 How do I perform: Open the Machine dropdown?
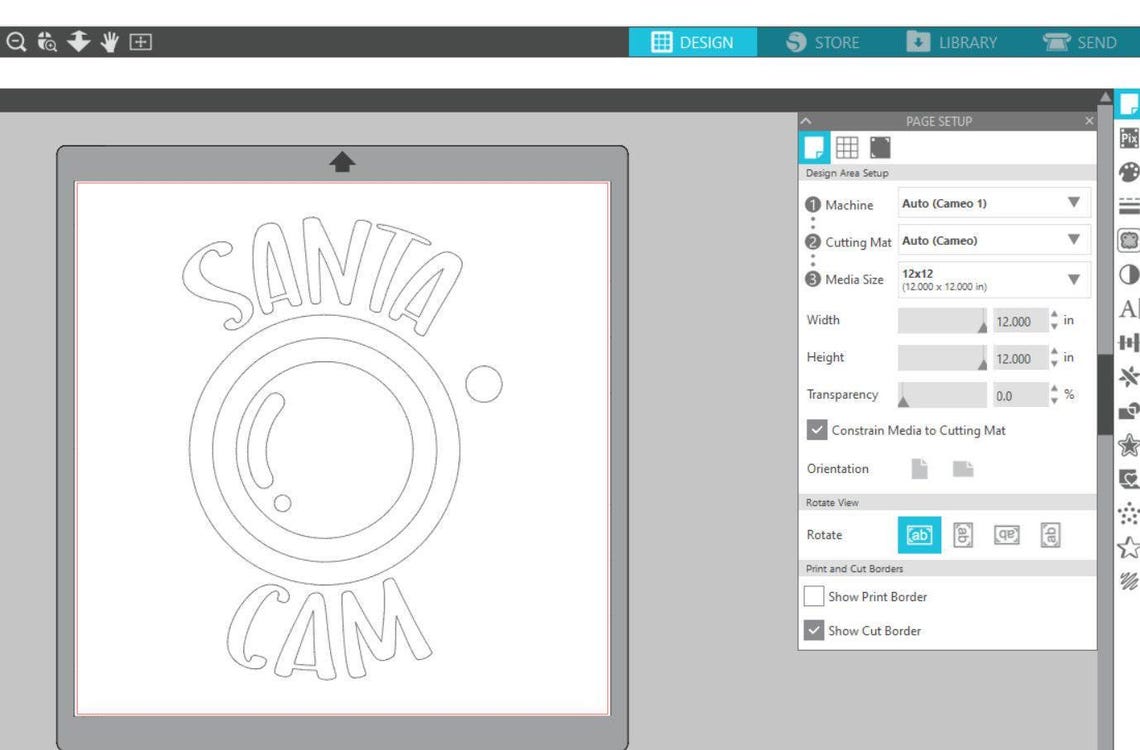pyautogui.click(x=994, y=203)
